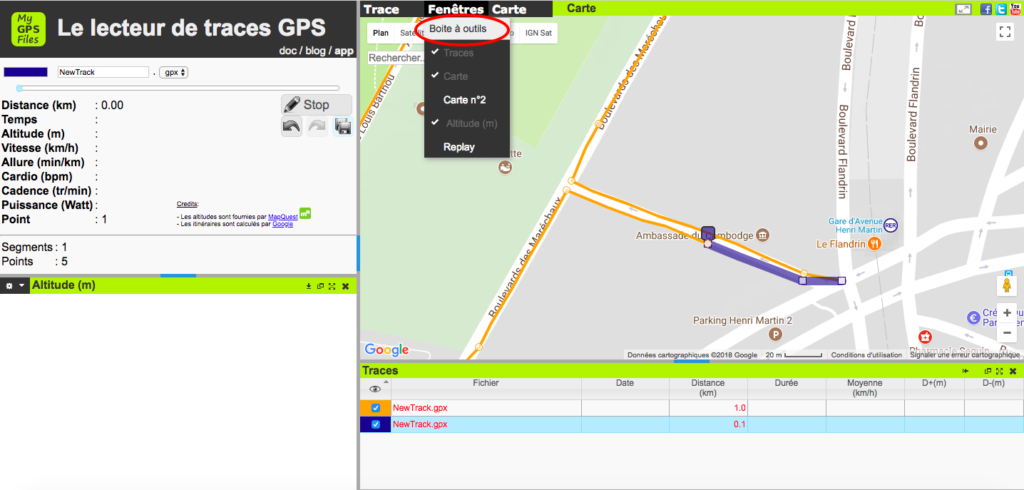Open the Google itineraries credits link

point(283,223)
